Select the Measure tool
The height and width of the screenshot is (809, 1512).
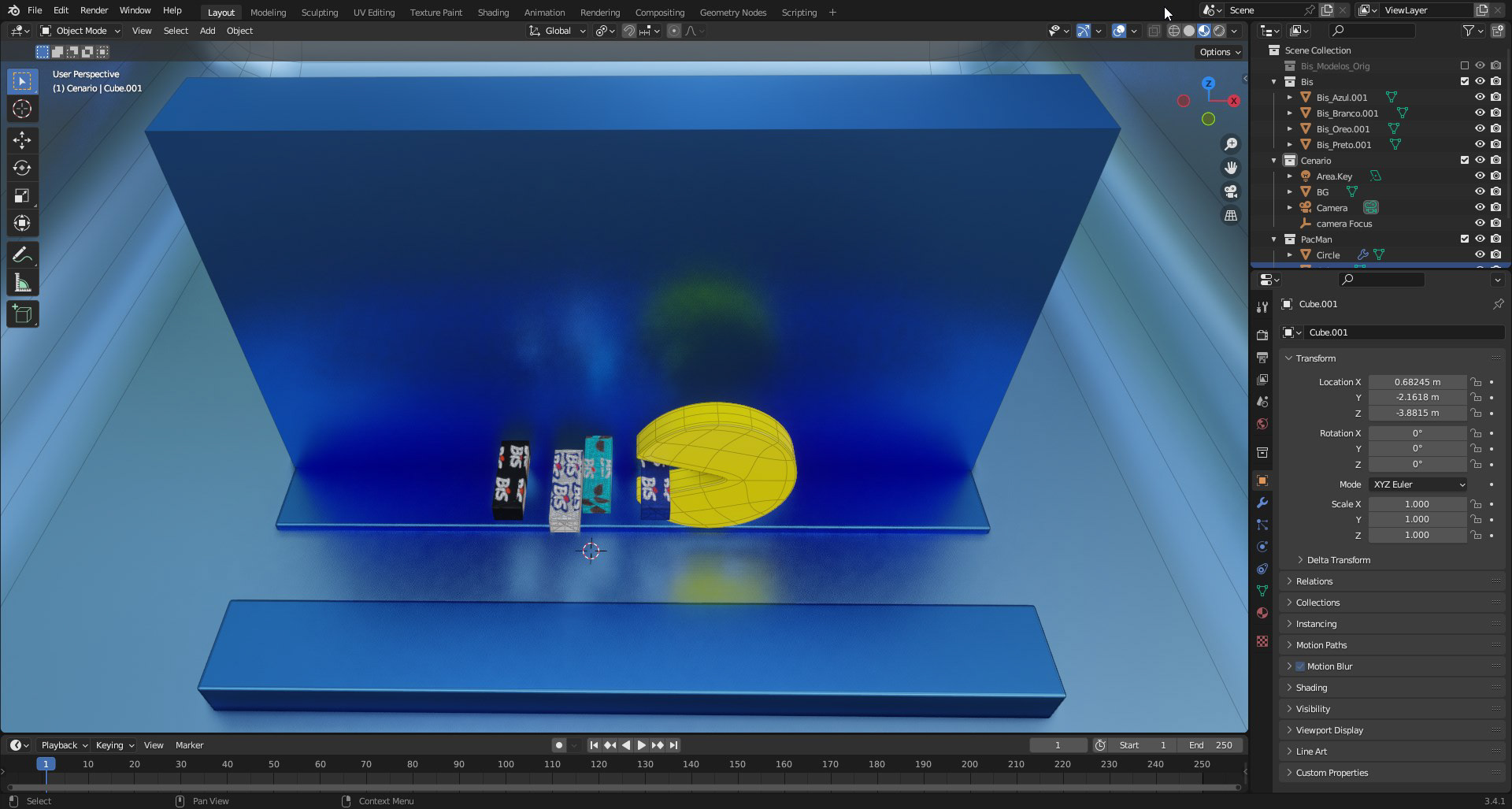tap(22, 283)
